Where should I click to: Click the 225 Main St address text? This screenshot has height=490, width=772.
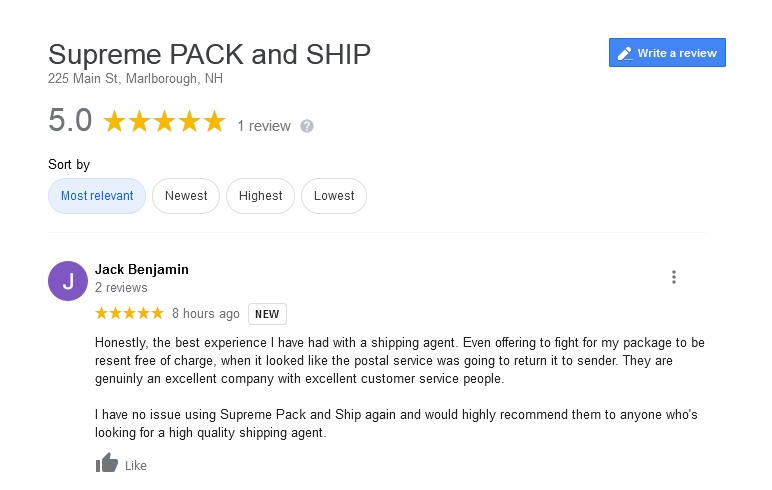(135, 79)
